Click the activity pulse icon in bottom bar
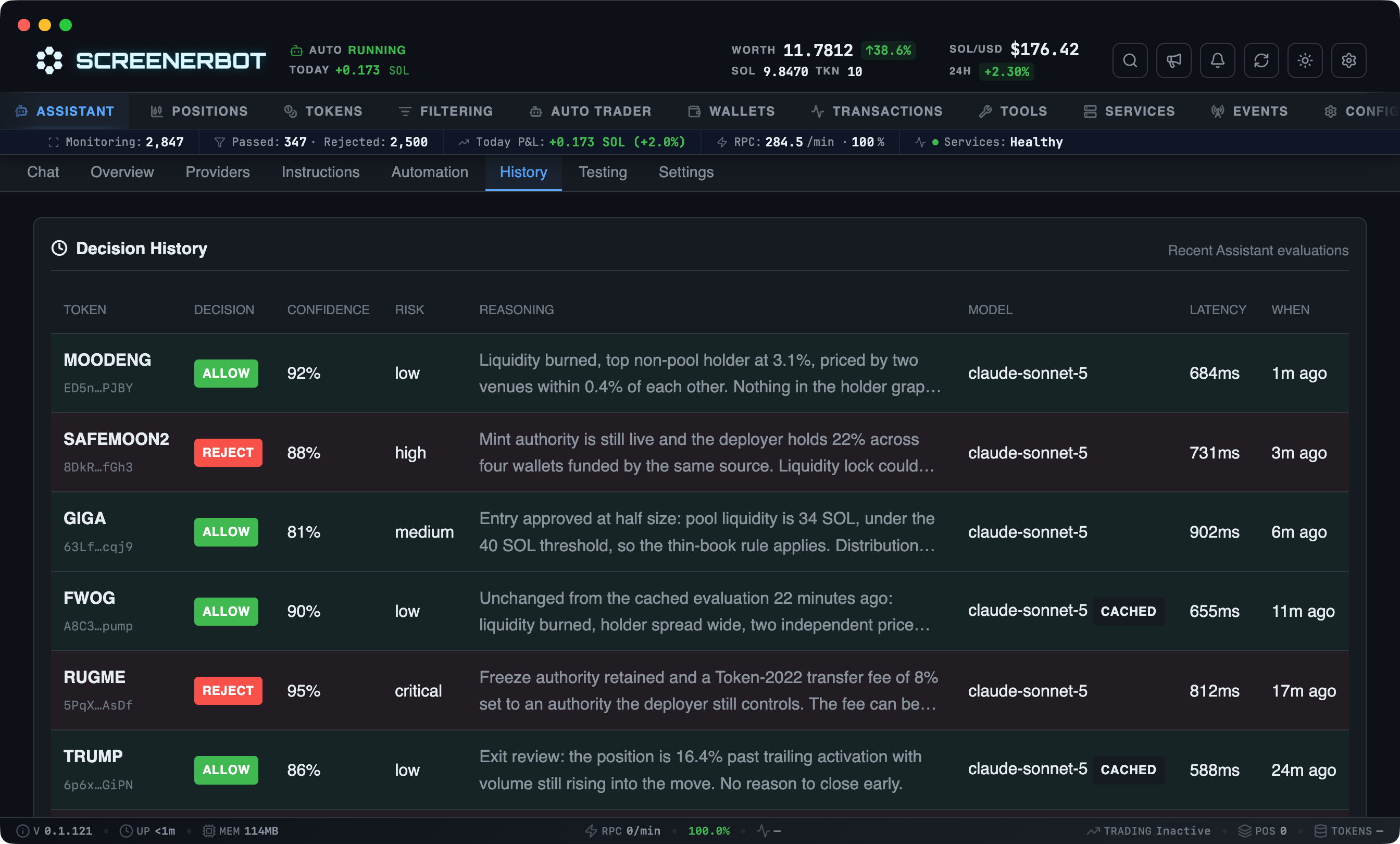The image size is (1400, 844). 763,831
